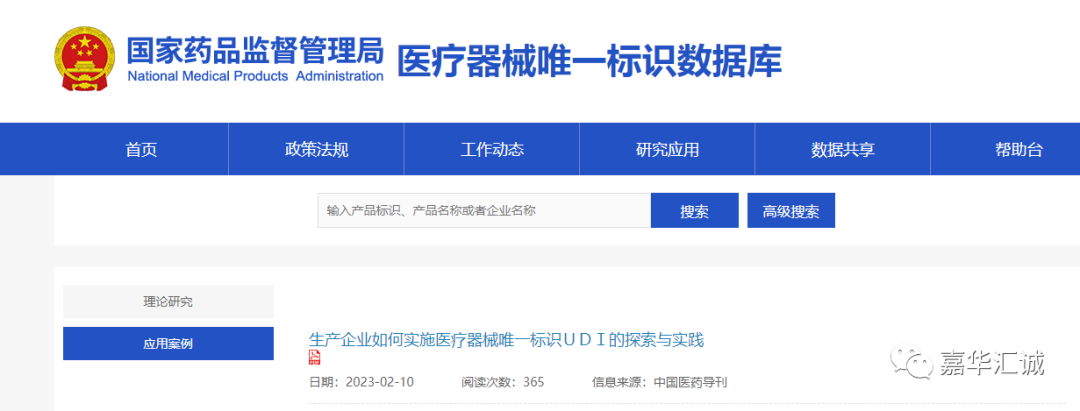The height and width of the screenshot is (411, 1080).
Task: Open the 政策法规 navigation item
Action: (x=316, y=150)
